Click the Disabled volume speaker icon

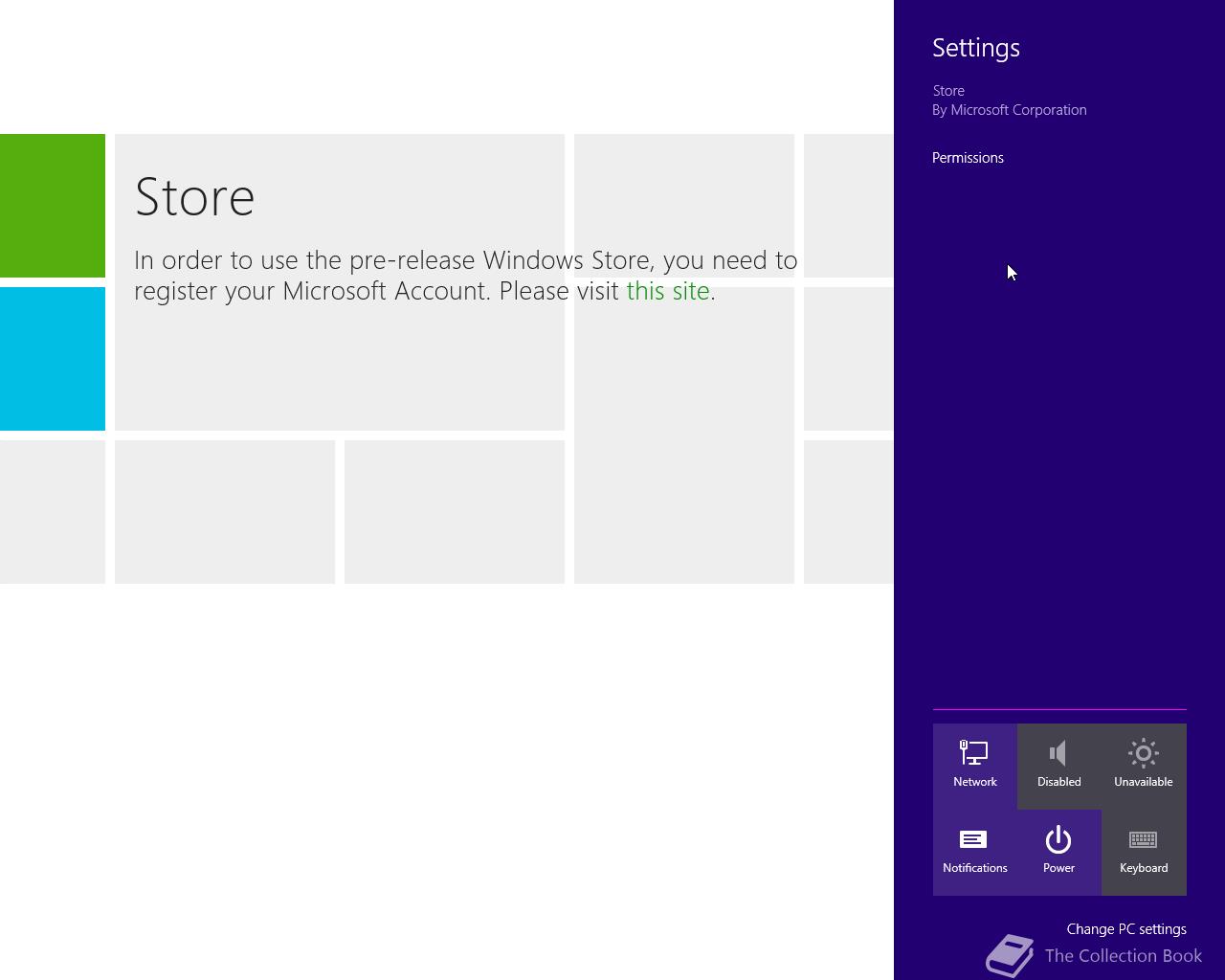click(x=1059, y=766)
